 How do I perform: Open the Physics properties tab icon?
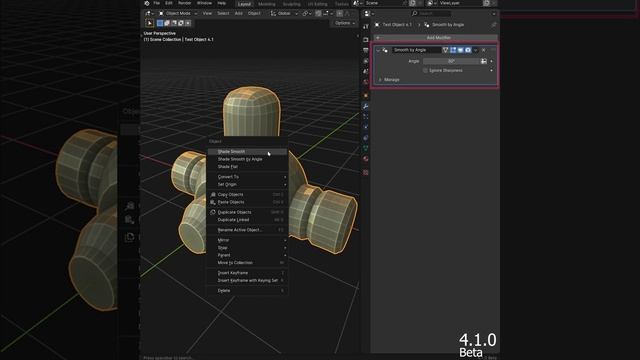click(366, 127)
